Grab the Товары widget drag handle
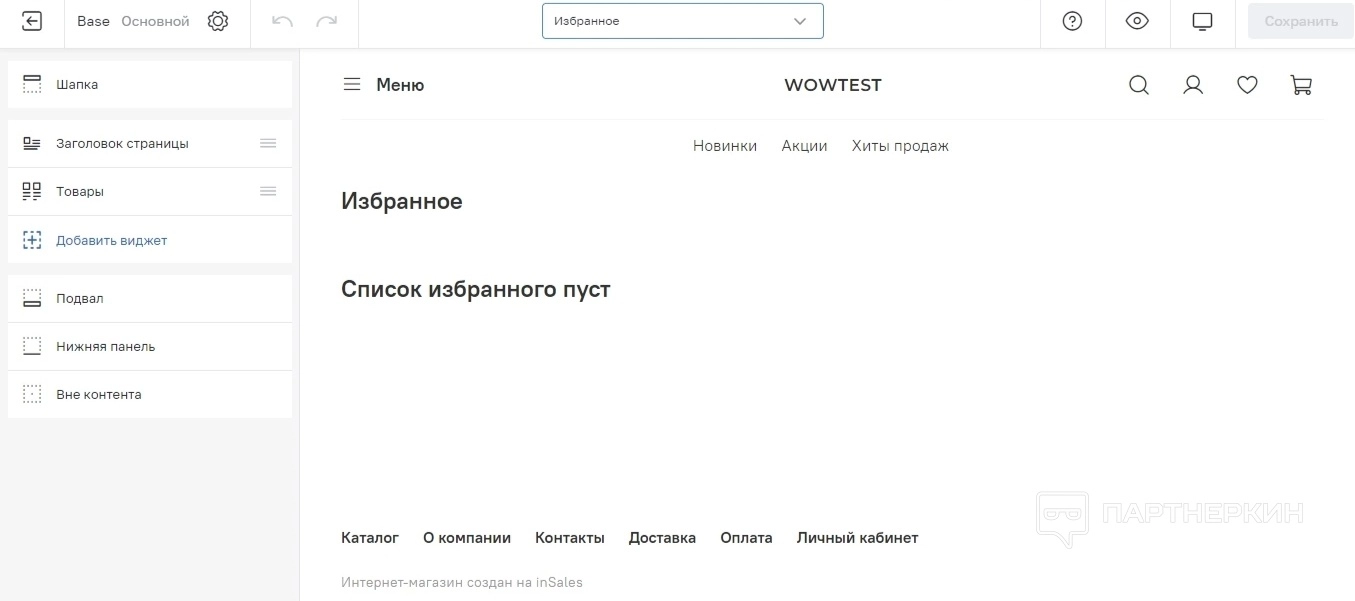 268,191
